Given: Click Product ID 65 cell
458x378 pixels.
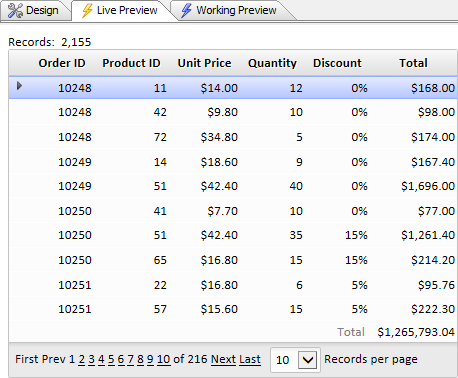Looking at the screenshot, I should coord(160,260).
